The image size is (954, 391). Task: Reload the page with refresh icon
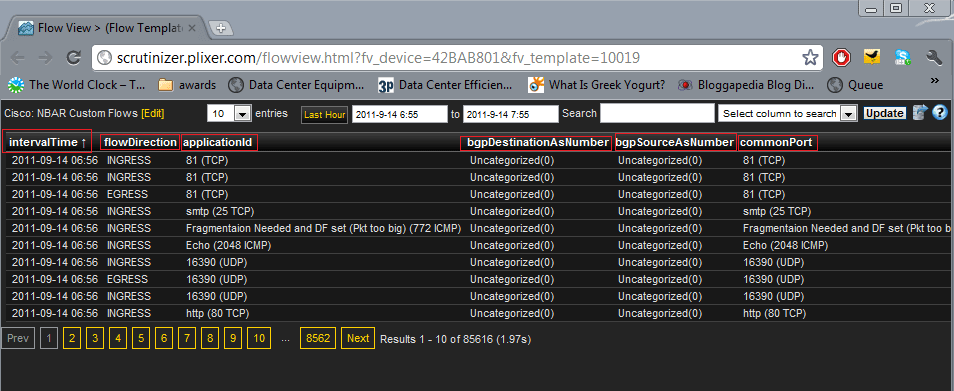point(74,58)
